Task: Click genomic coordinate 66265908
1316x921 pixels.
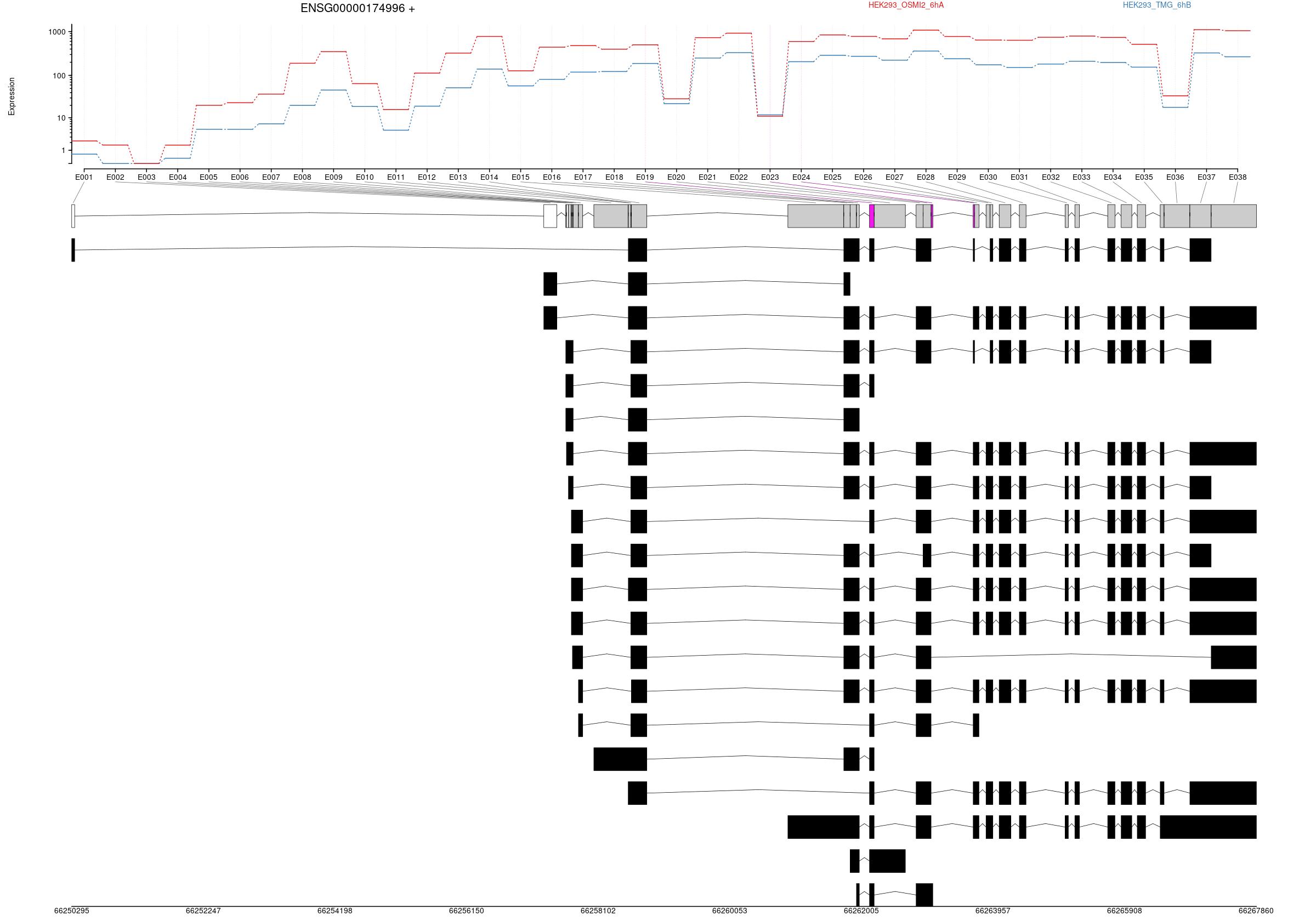Action: (1124, 911)
